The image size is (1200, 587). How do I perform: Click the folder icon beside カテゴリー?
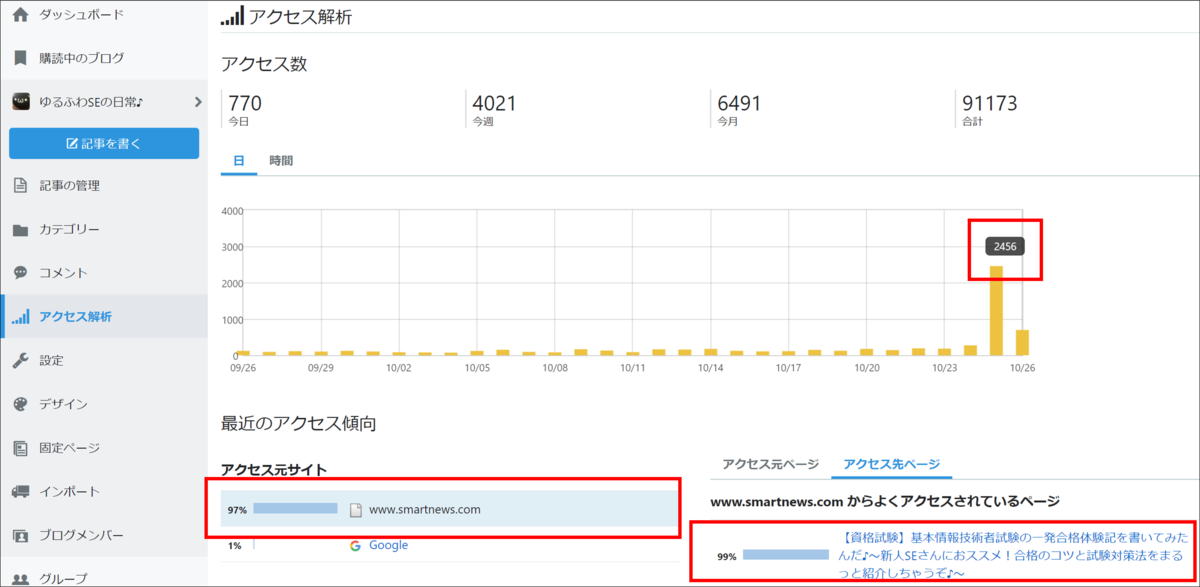(x=20, y=229)
